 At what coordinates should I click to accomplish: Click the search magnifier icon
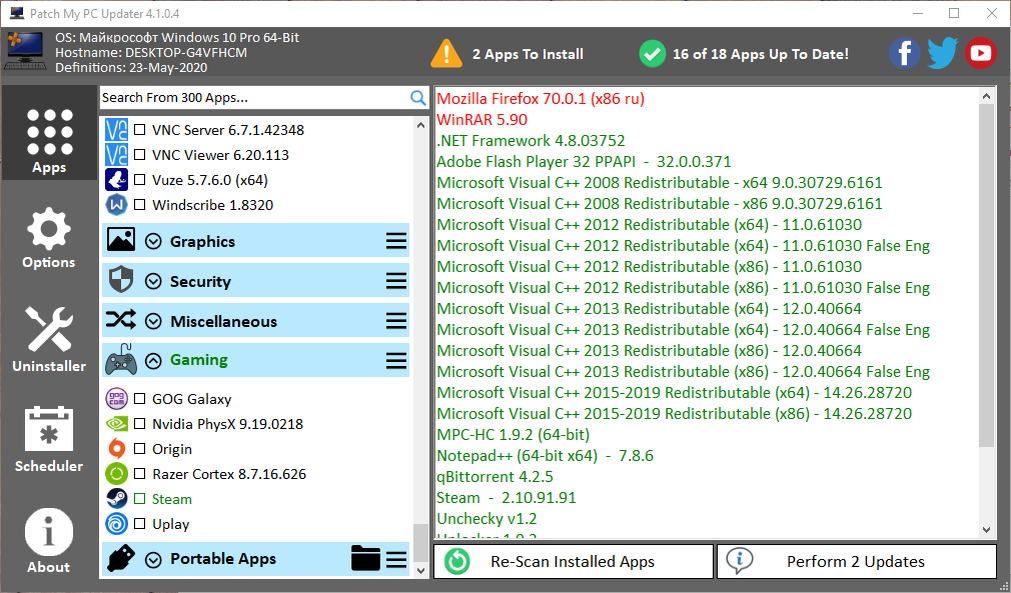pyautogui.click(x=418, y=98)
